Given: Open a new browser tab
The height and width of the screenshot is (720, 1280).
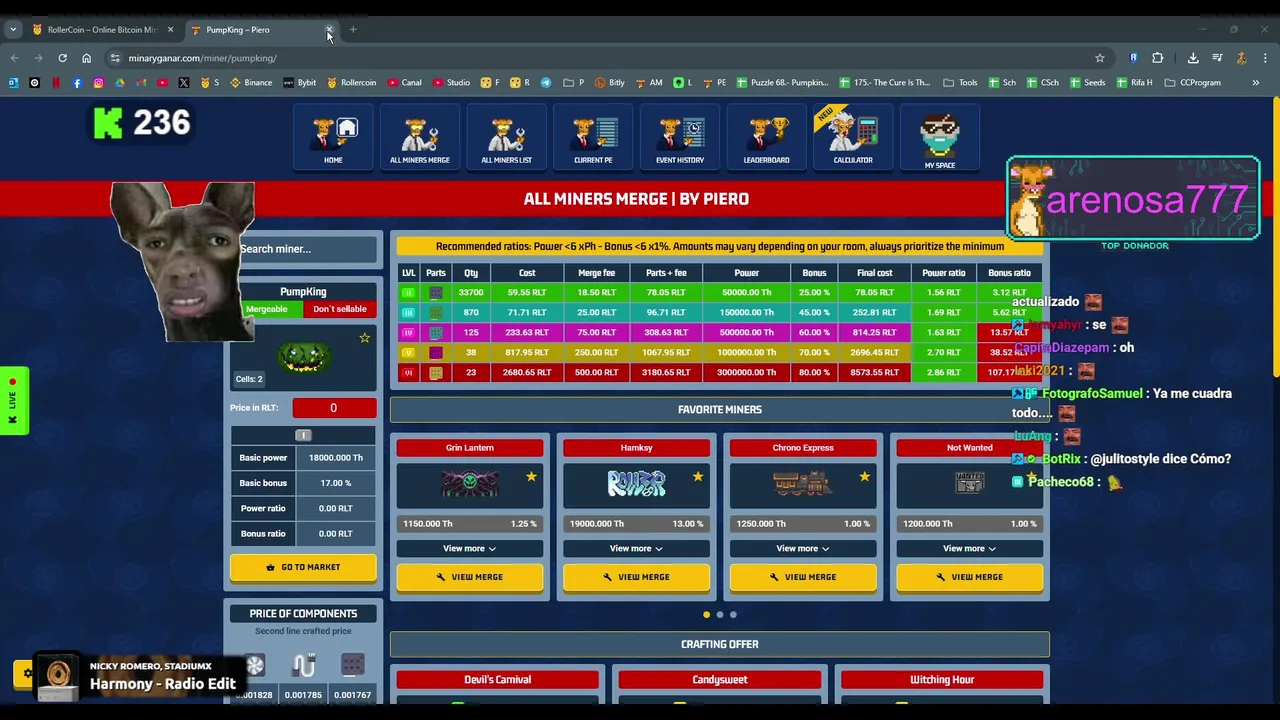Looking at the screenshot, I should click(x=353, y=30).
